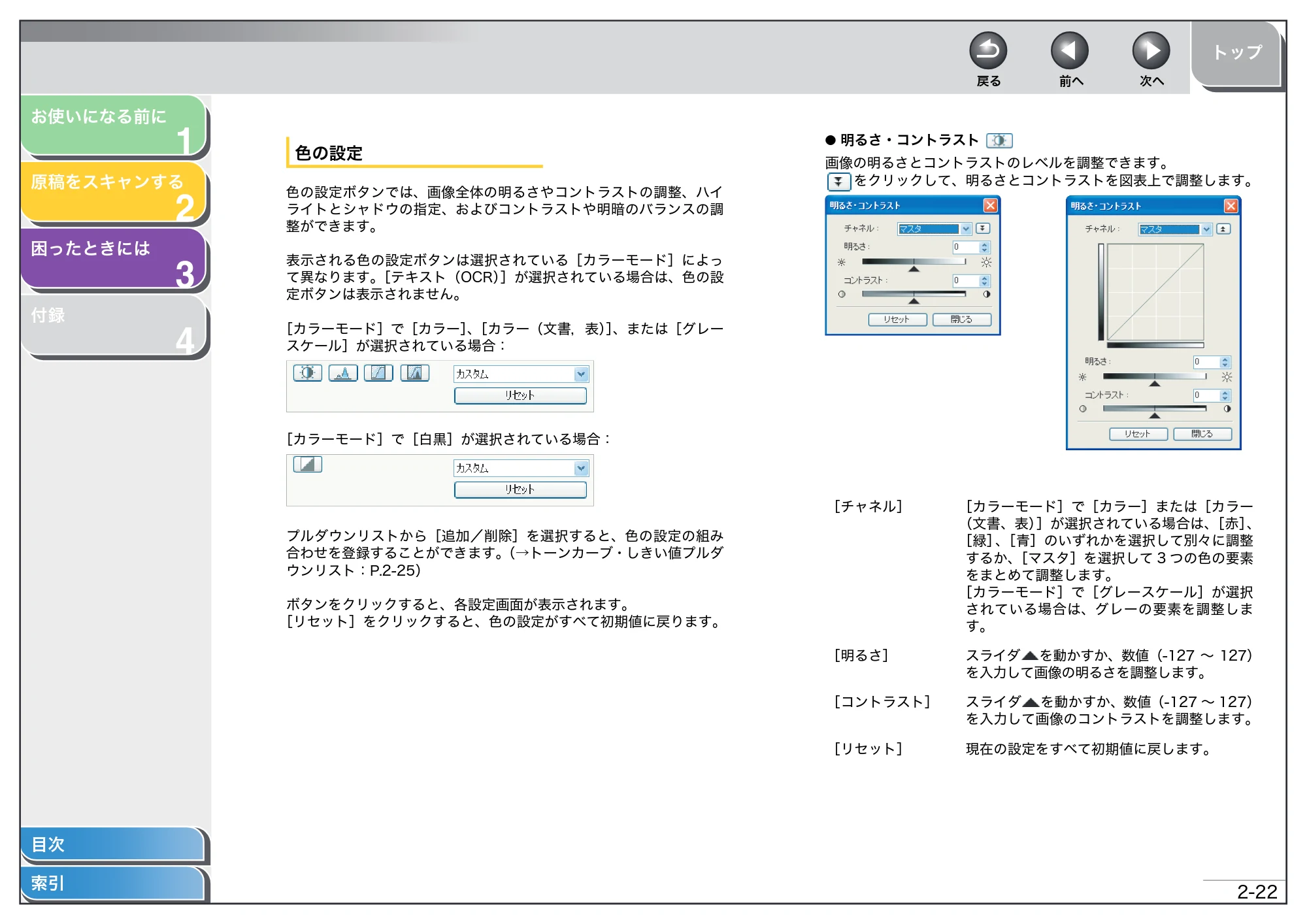This screenshot has width=1307, height=924.
Task: Click the tone curve graph in expanded dialog
Action: (1155, 292)
